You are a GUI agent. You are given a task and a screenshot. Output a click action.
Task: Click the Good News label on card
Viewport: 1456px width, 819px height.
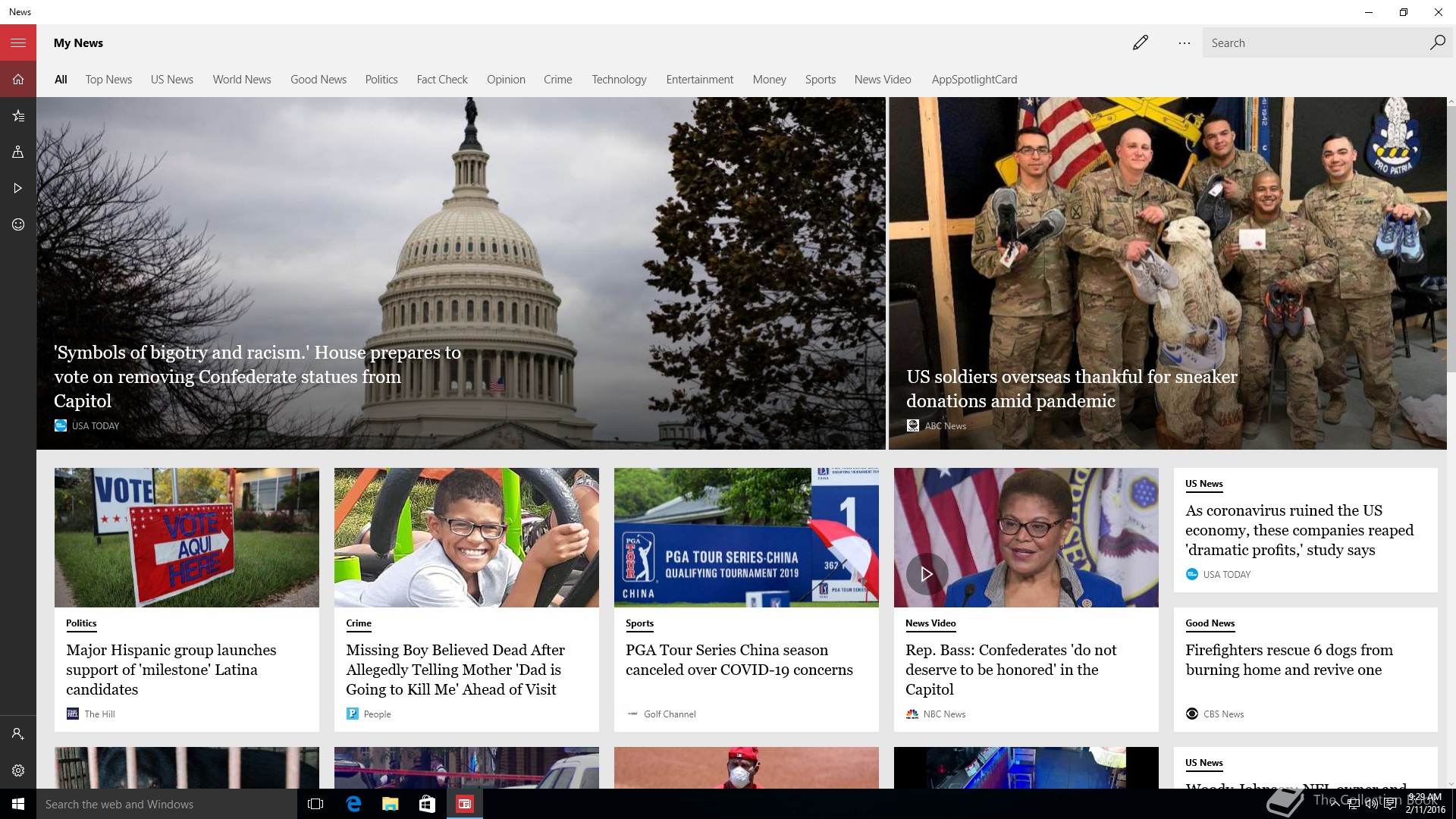pos(1210,623)
